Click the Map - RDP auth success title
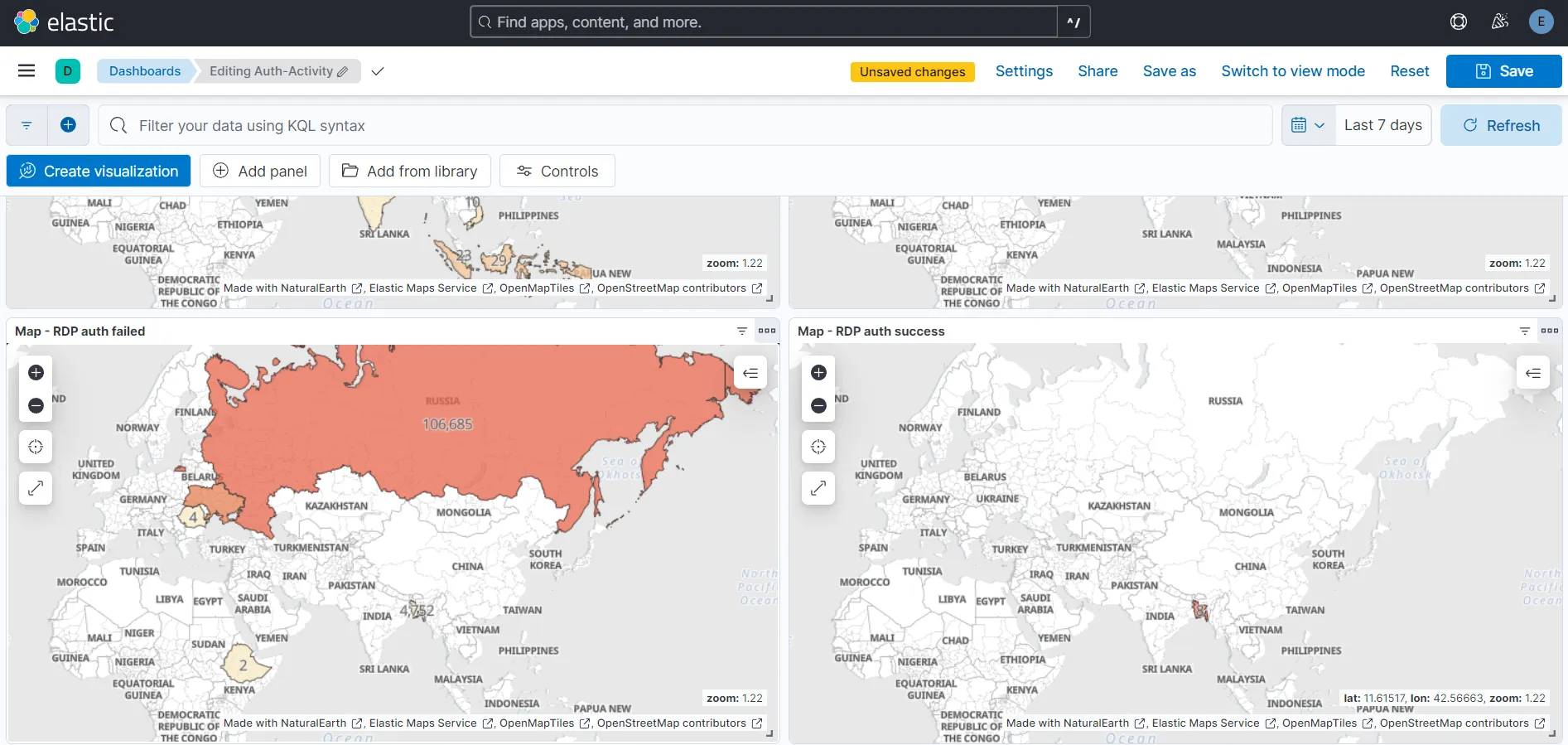The width and height of the screenshot is (1568, 745). (x=871, y=331)
